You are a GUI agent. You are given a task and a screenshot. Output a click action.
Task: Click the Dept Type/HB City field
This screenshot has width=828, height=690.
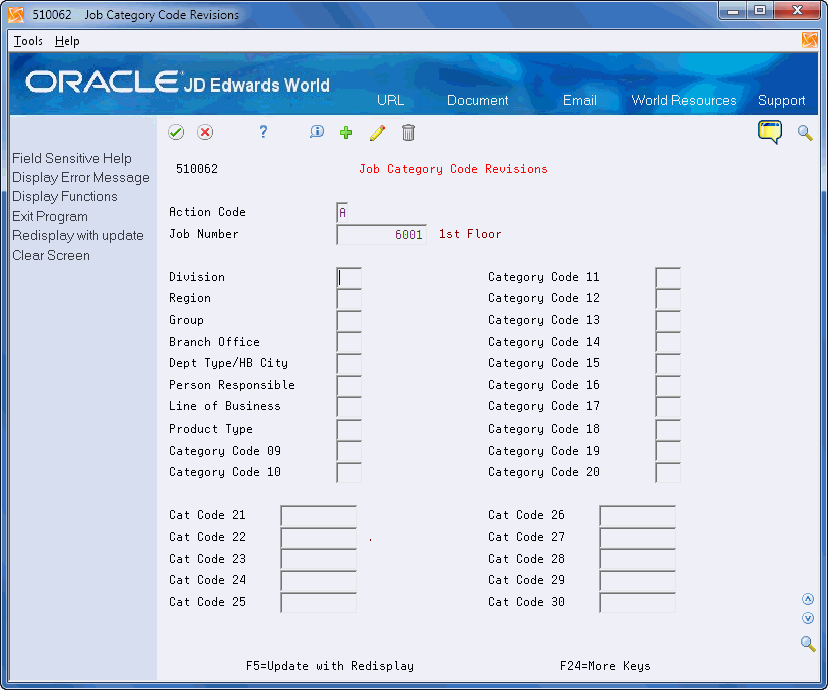(x=349, y=364)
